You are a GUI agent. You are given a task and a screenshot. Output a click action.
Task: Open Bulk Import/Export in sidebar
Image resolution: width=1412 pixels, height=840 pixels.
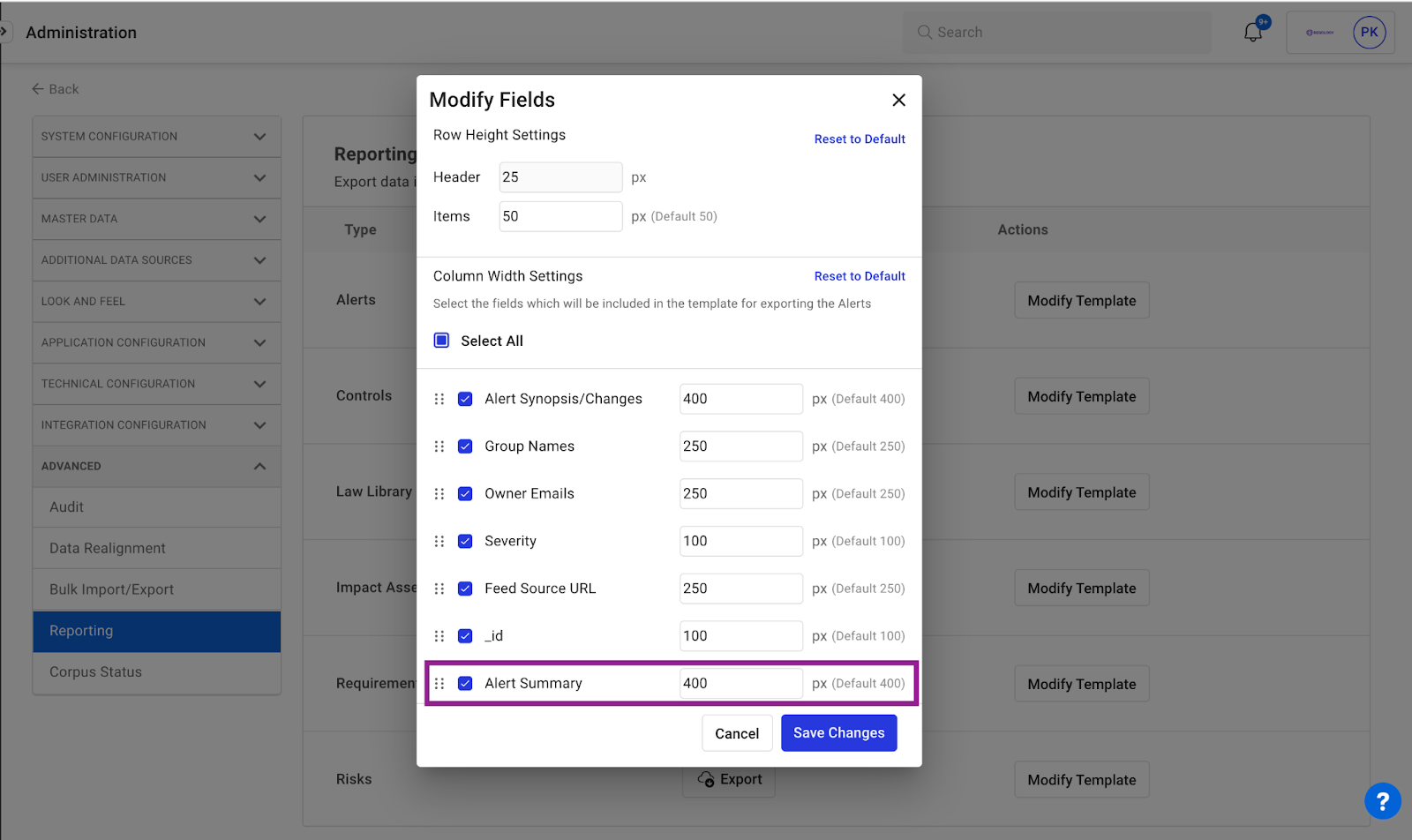pyautogui.click(x=111, y=589)
